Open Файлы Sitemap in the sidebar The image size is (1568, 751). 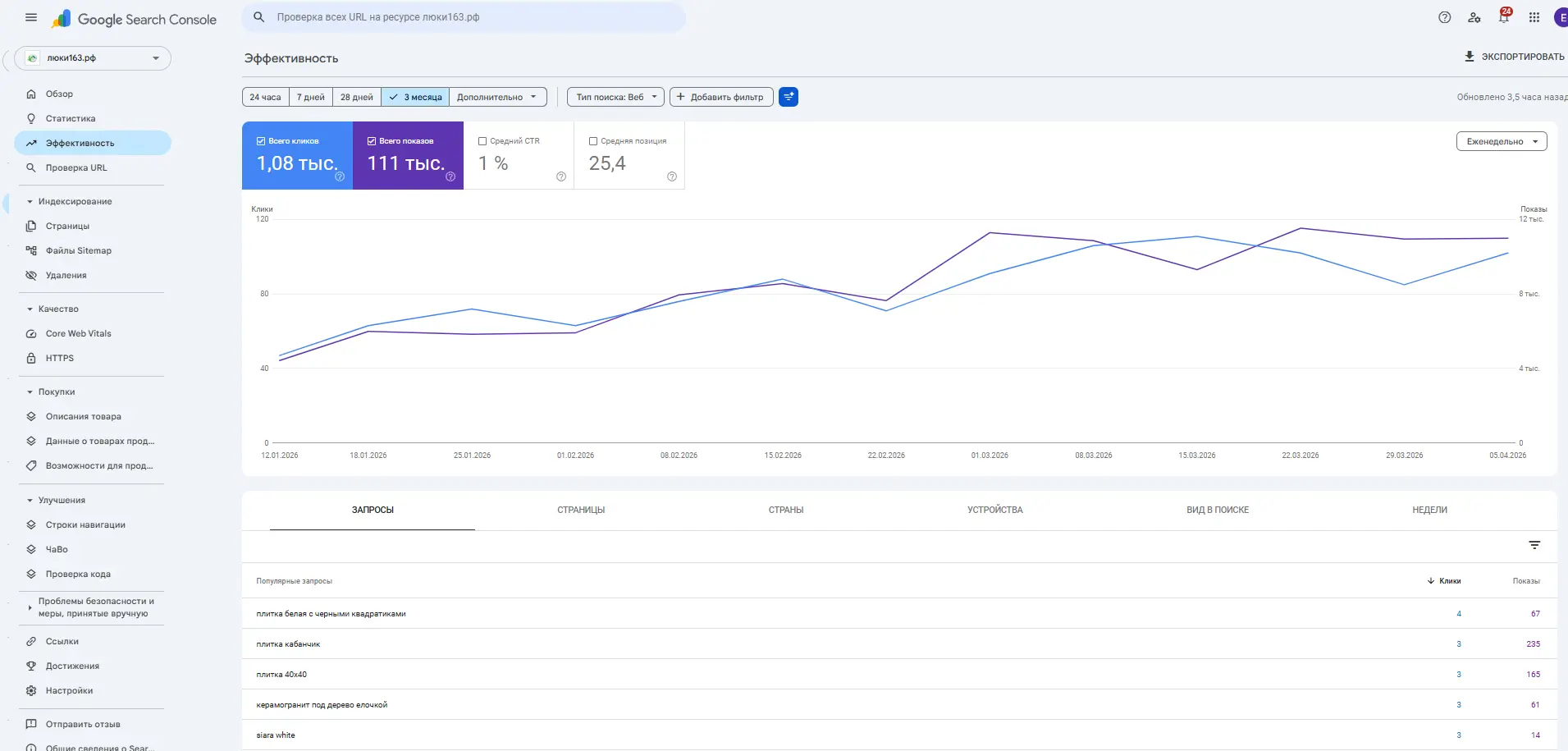tap(93, 250)
